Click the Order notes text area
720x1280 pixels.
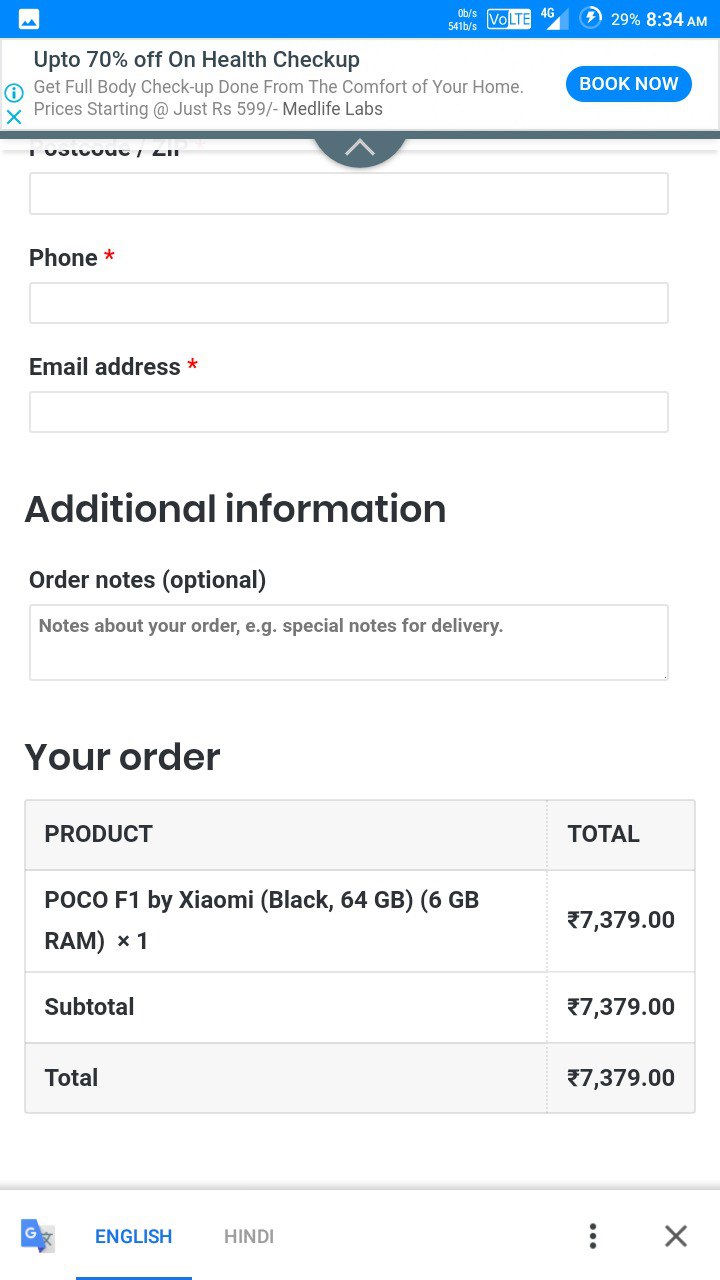pyautogui.click(x=349, y=642)
